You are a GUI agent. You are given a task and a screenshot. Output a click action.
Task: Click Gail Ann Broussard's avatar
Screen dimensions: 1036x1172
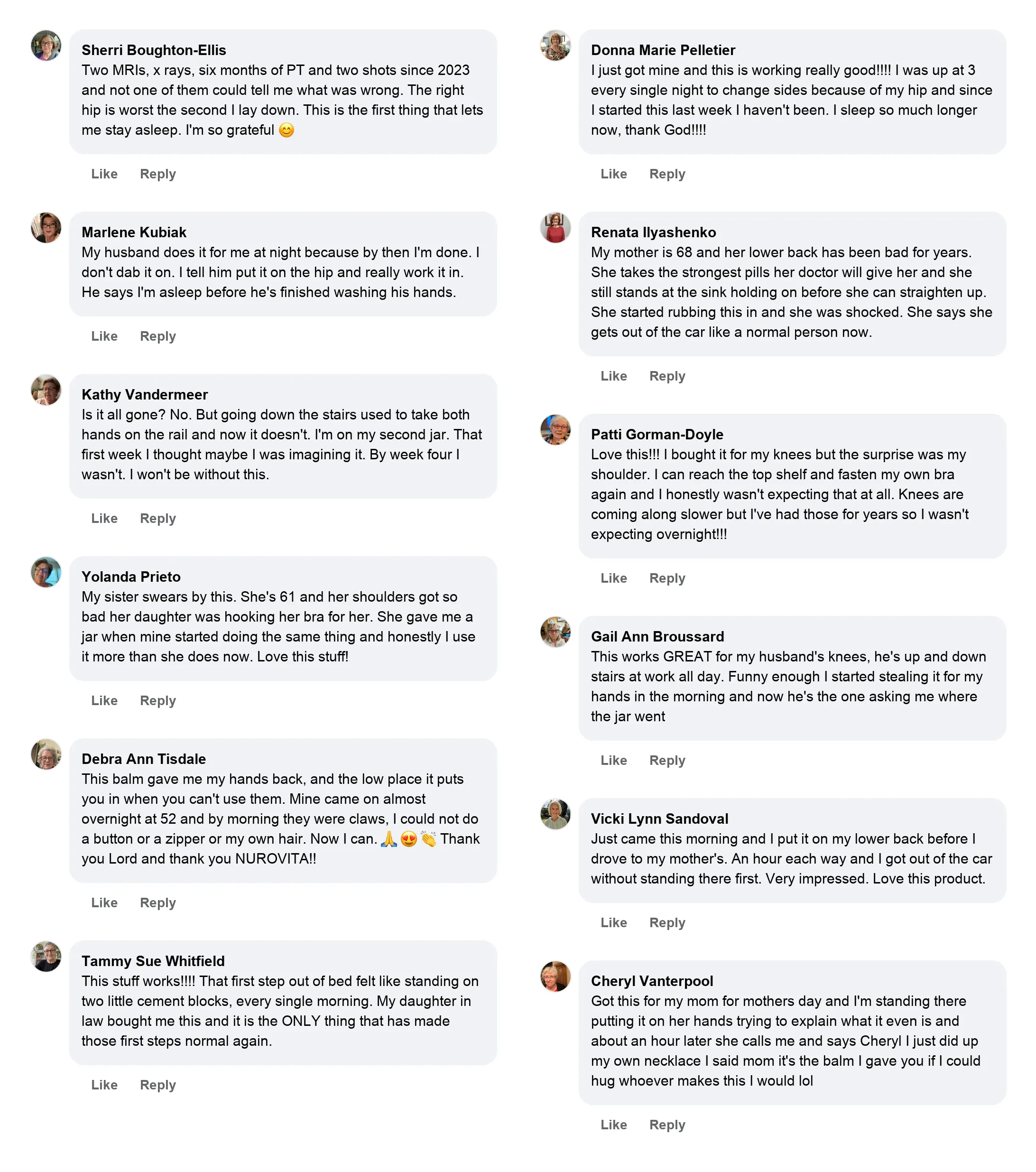(555, 632)
